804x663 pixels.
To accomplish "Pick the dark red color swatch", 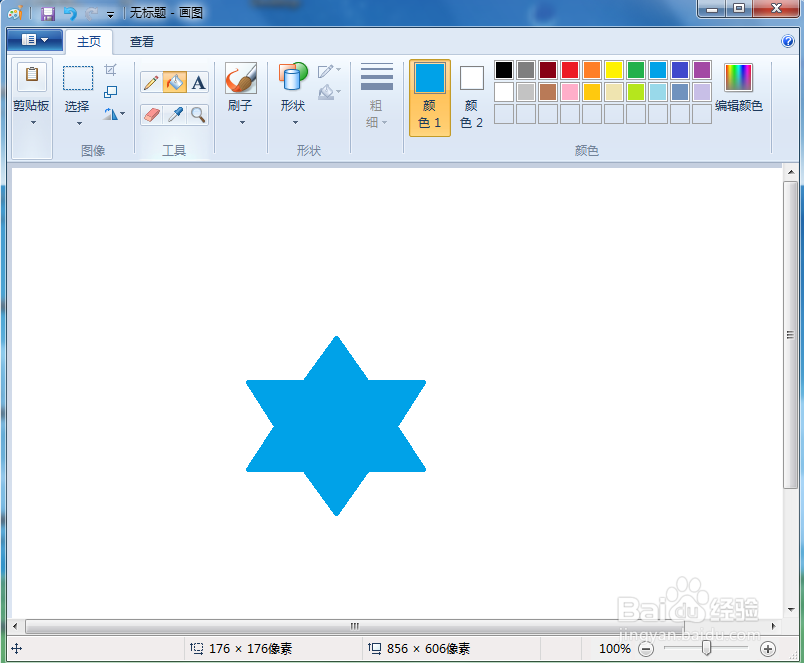I will click(x=548, y=70).
